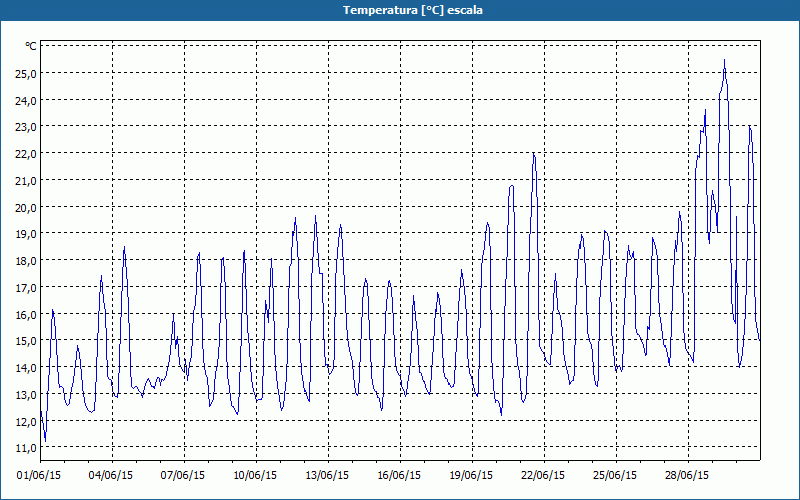The height and width of the screenshot is (500, 800).
Task: Click the °C unit label
Action: pyautogui.click(x=31, y=46)
